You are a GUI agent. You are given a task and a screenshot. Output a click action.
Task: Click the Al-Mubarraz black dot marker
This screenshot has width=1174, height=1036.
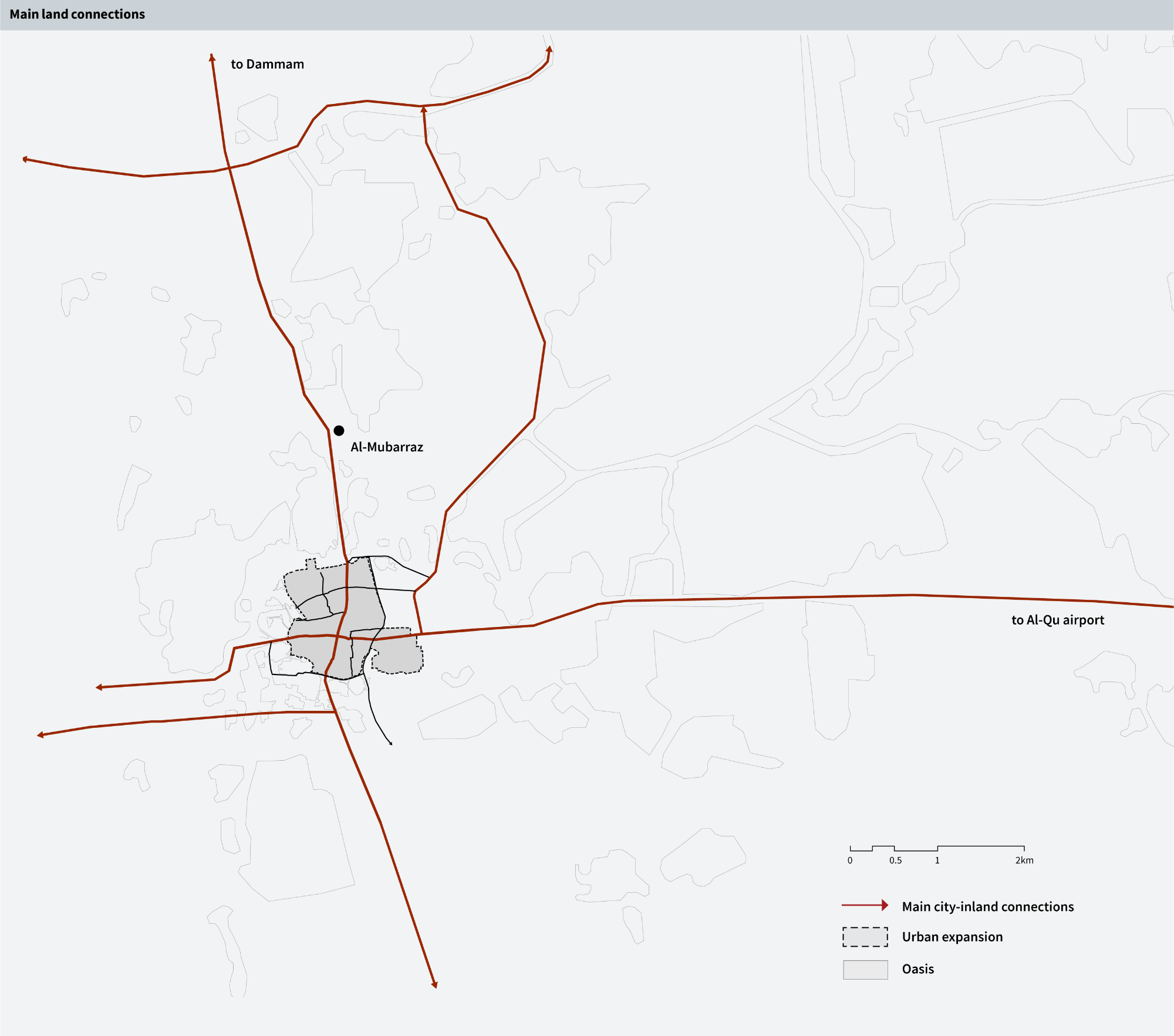339,431
